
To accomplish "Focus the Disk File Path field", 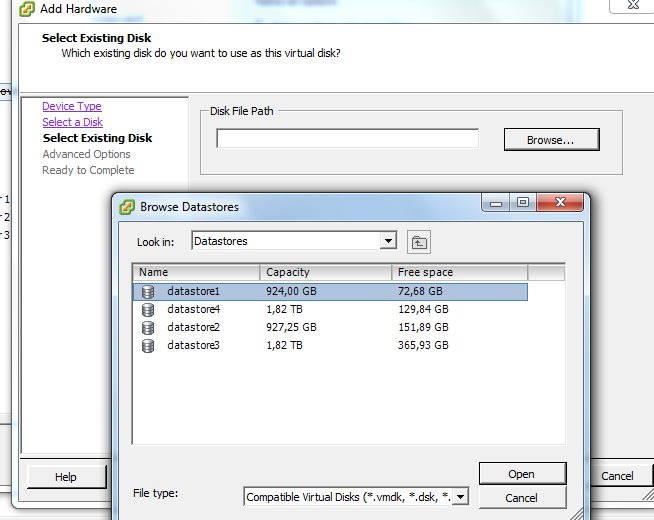I will point(347,138).
